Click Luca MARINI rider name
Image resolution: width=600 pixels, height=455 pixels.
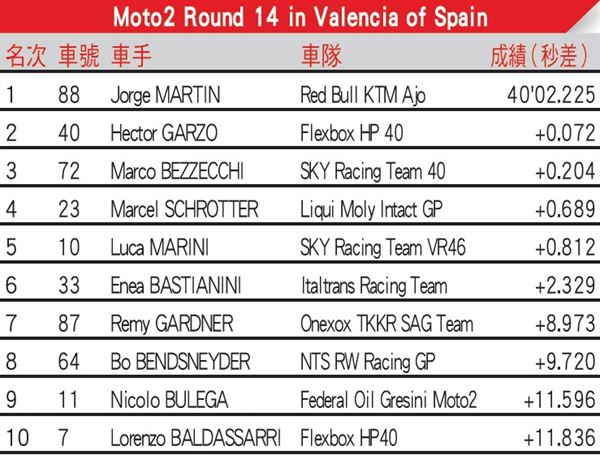pyautogui.click(x=160, y=247)
